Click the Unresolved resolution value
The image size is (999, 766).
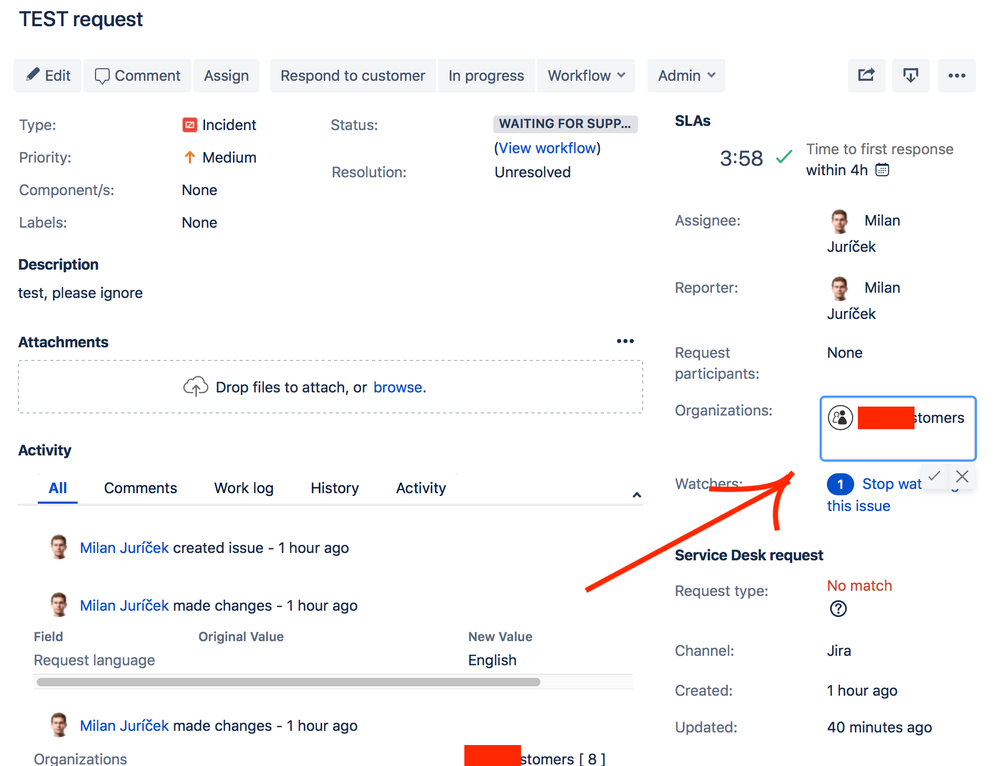pyautogui.click(x=533, y=172)
